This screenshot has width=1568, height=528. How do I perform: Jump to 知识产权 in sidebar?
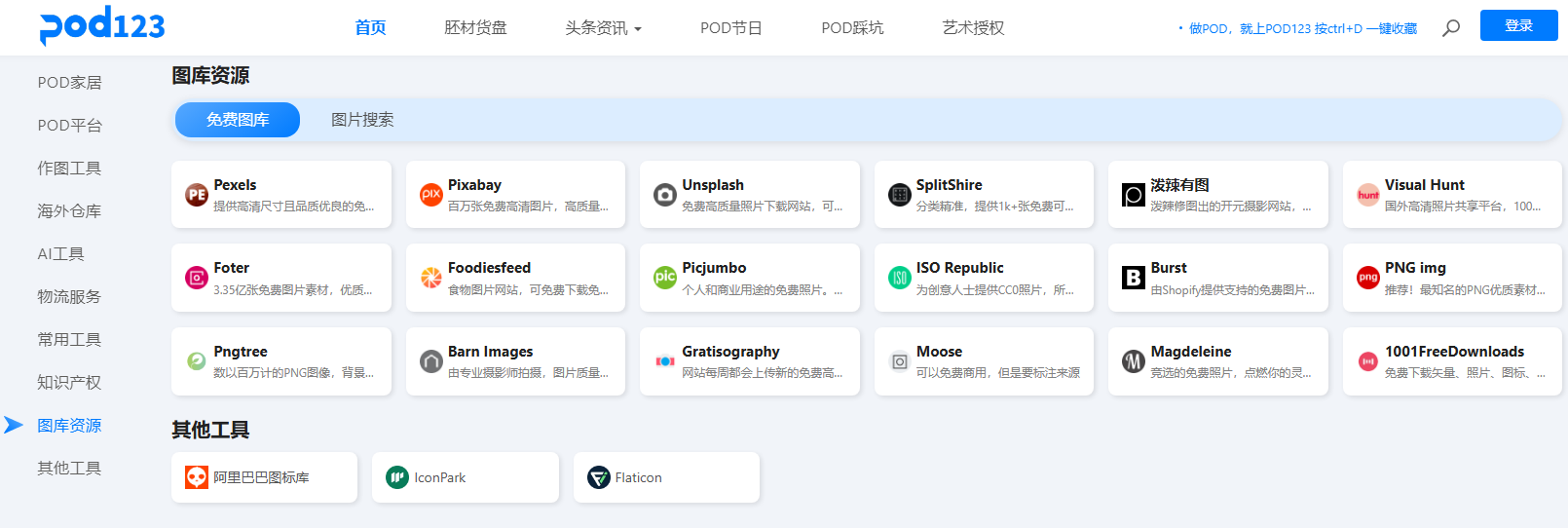pyautogui.click(x=69, y=383)
